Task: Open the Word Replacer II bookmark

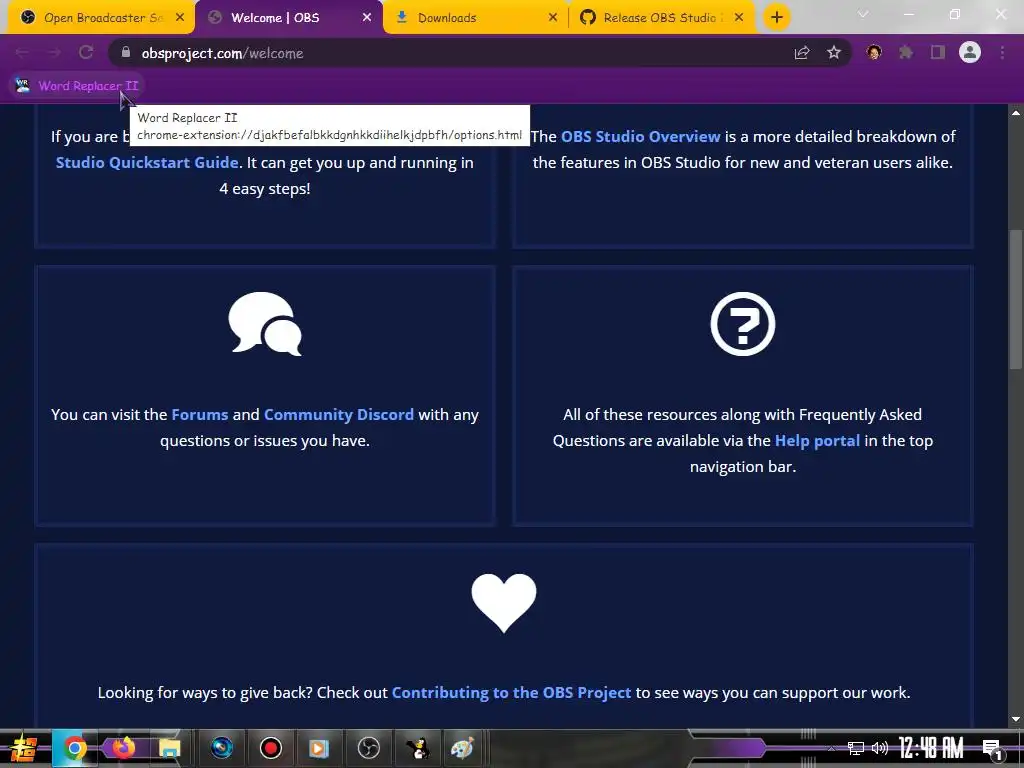Action: [77, 86]
